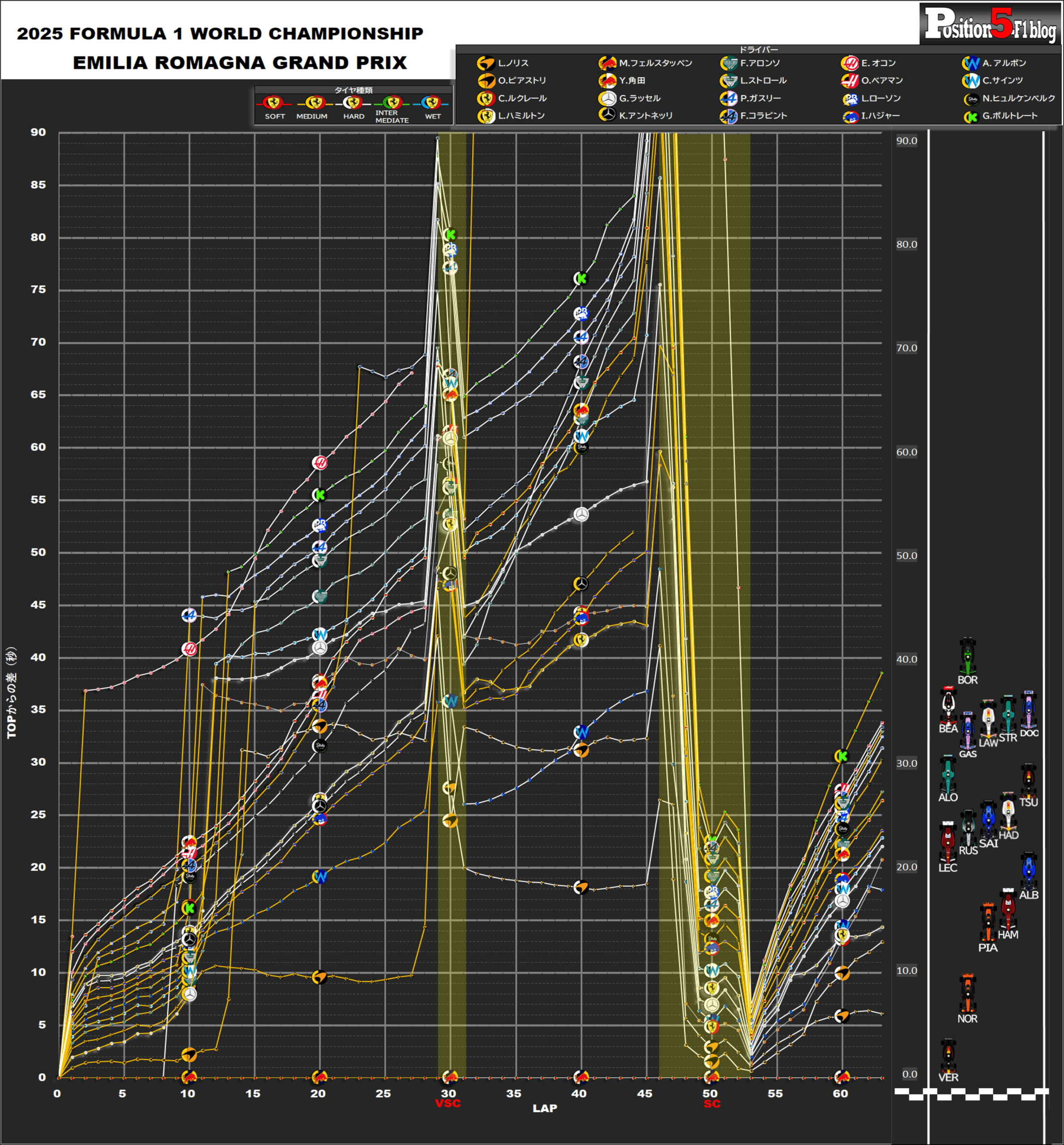Select the RUS car icon
Image resolution: width=1064 pixels, height=1145 pixels.
968,828
